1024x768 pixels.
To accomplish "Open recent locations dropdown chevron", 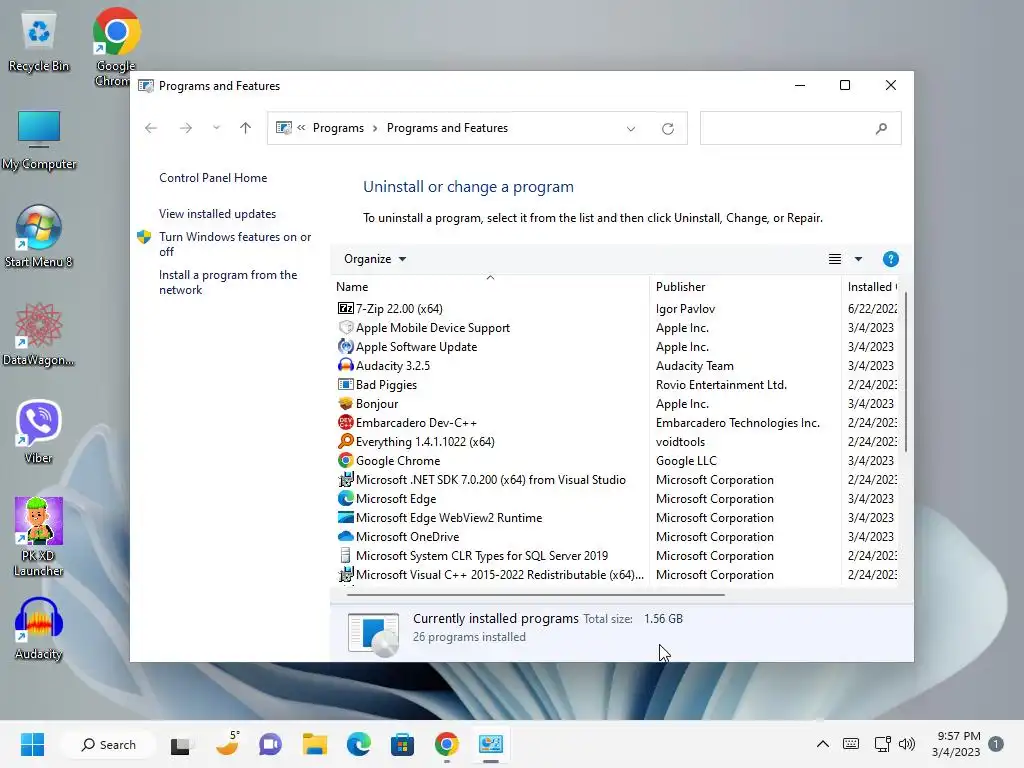I will coord(216,128).
